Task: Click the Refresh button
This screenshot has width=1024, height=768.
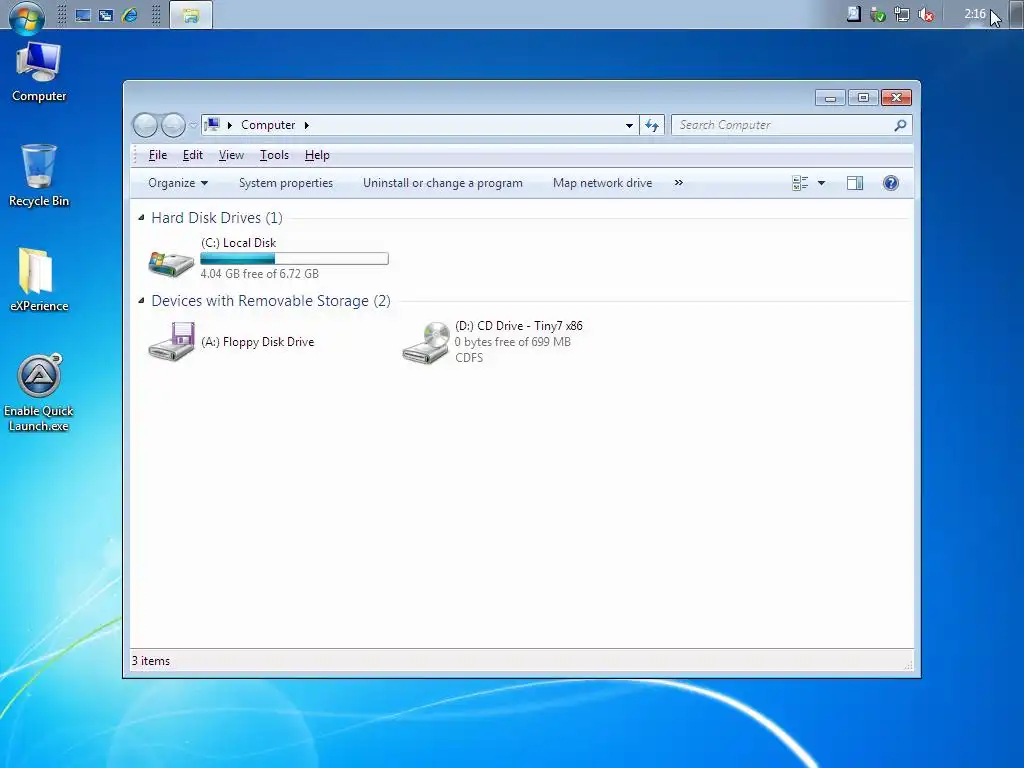Action: tap(652, 125)
